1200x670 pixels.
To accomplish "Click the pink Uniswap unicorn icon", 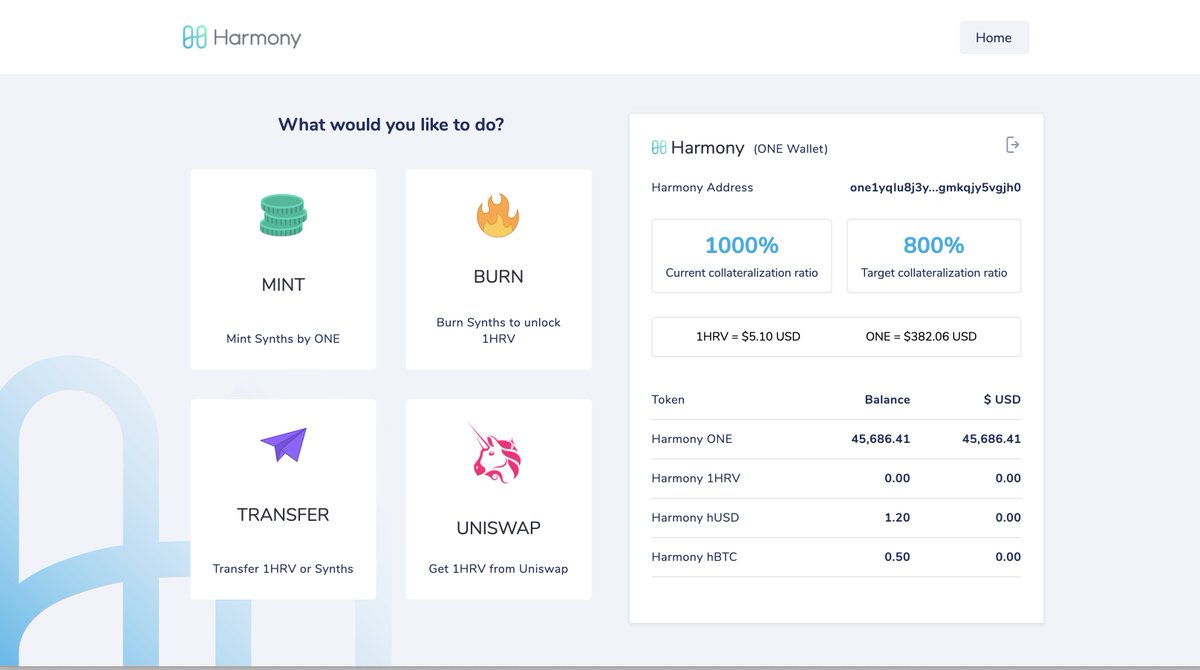I will coord(497,453).
